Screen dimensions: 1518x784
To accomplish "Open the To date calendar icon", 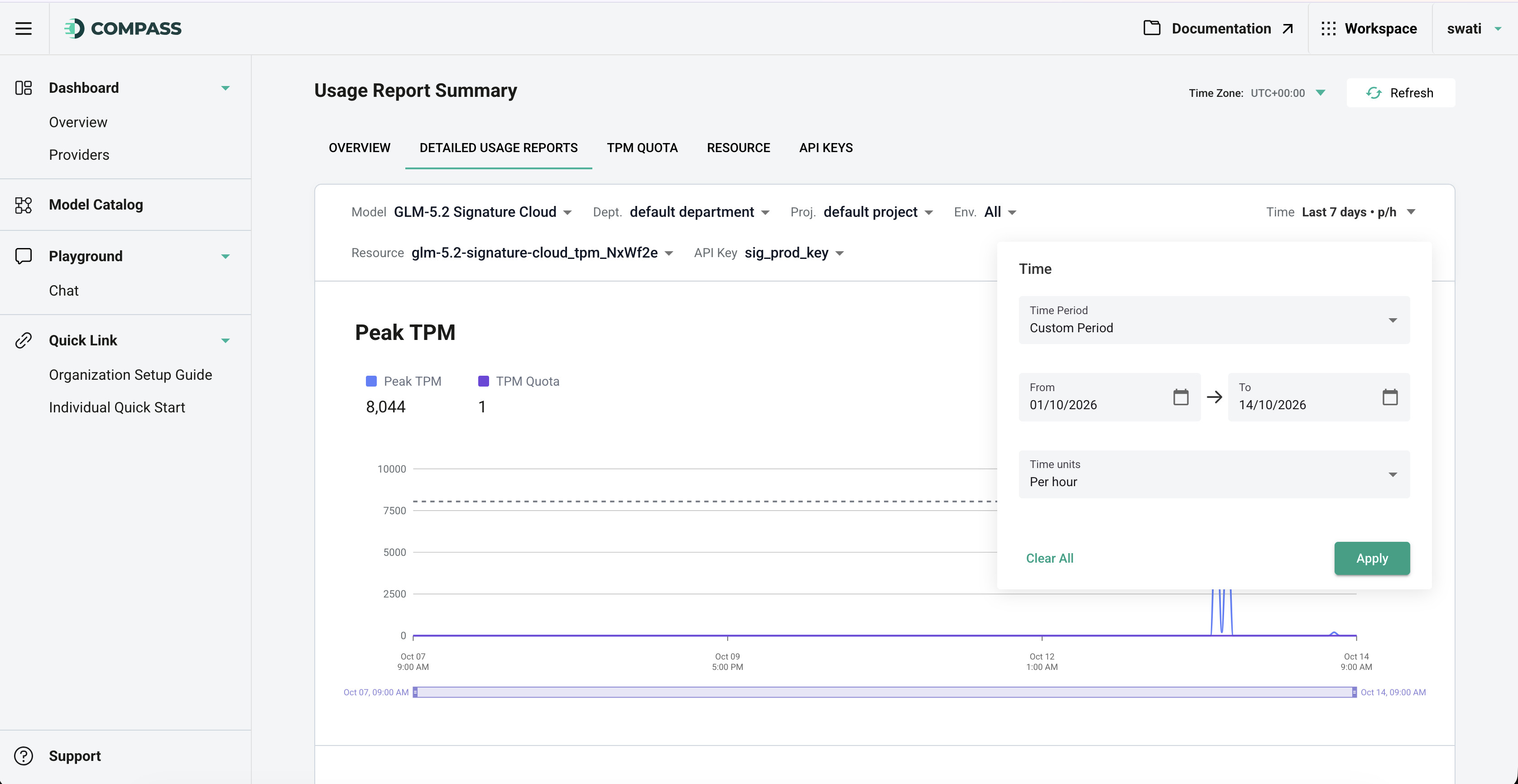I will (1389, 397).
